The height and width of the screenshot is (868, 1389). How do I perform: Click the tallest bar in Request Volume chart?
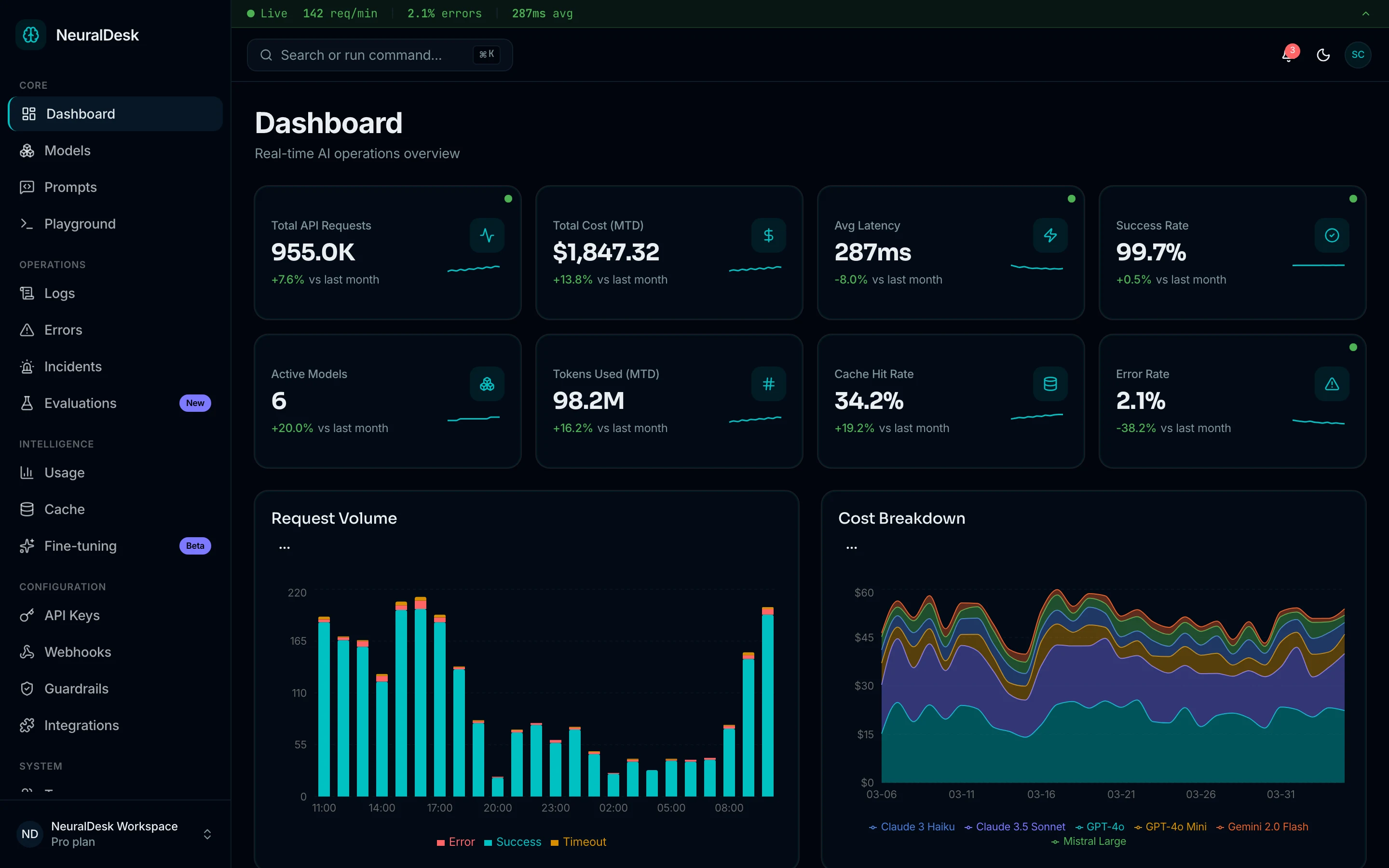(420, 697)
